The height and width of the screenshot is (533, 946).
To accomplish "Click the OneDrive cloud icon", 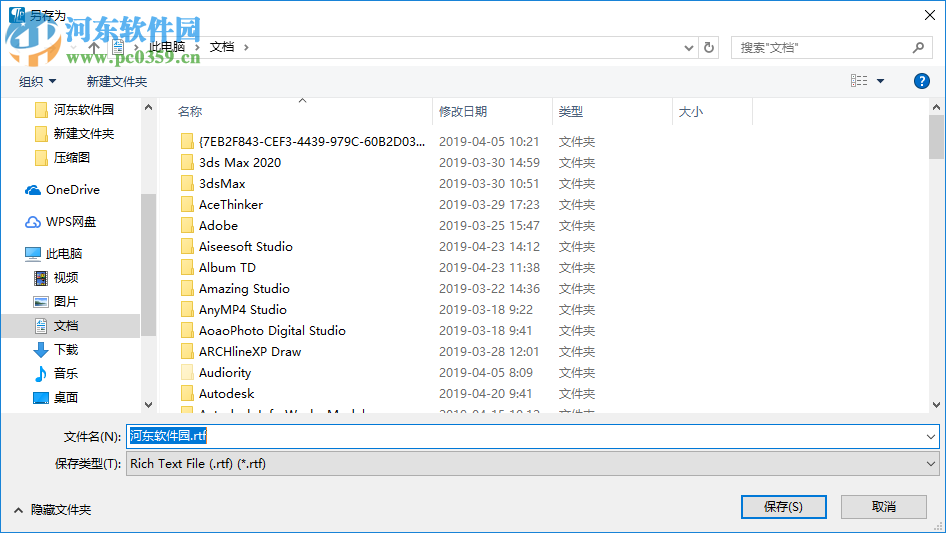I will pos(33,190).
